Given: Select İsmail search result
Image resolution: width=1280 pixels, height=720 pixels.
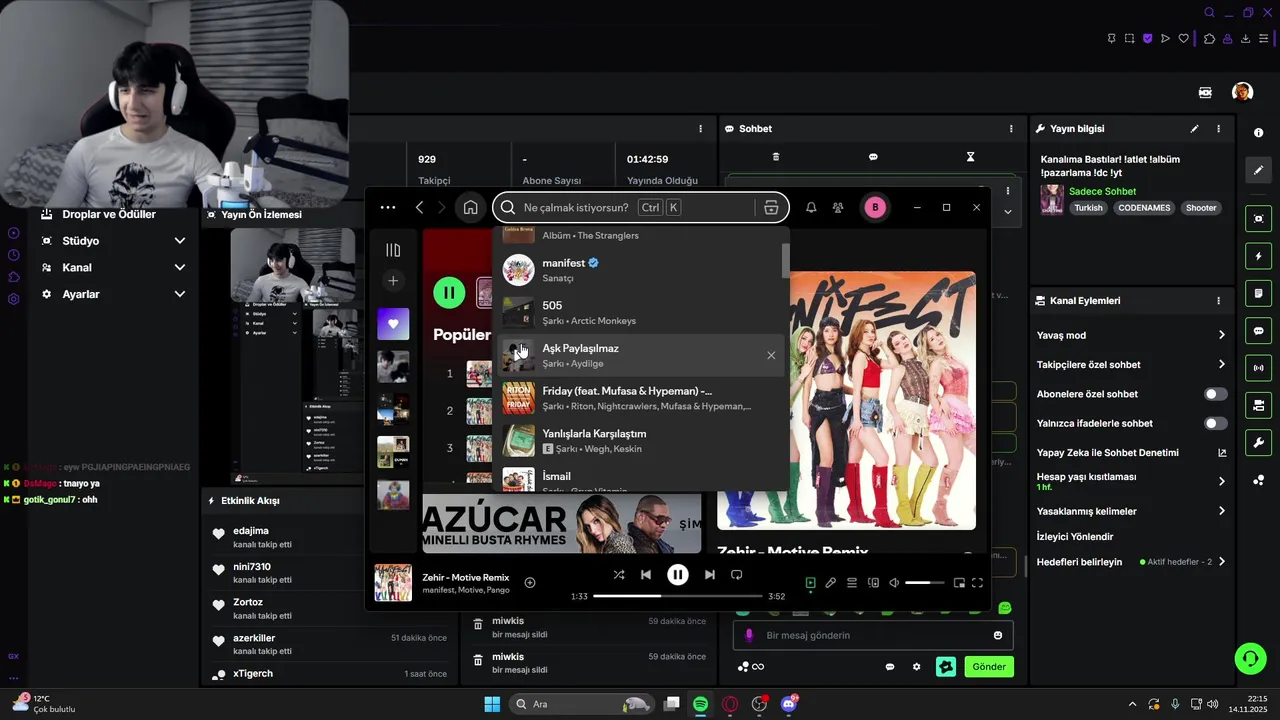Looking at the screenshot, I should point(640,479).
